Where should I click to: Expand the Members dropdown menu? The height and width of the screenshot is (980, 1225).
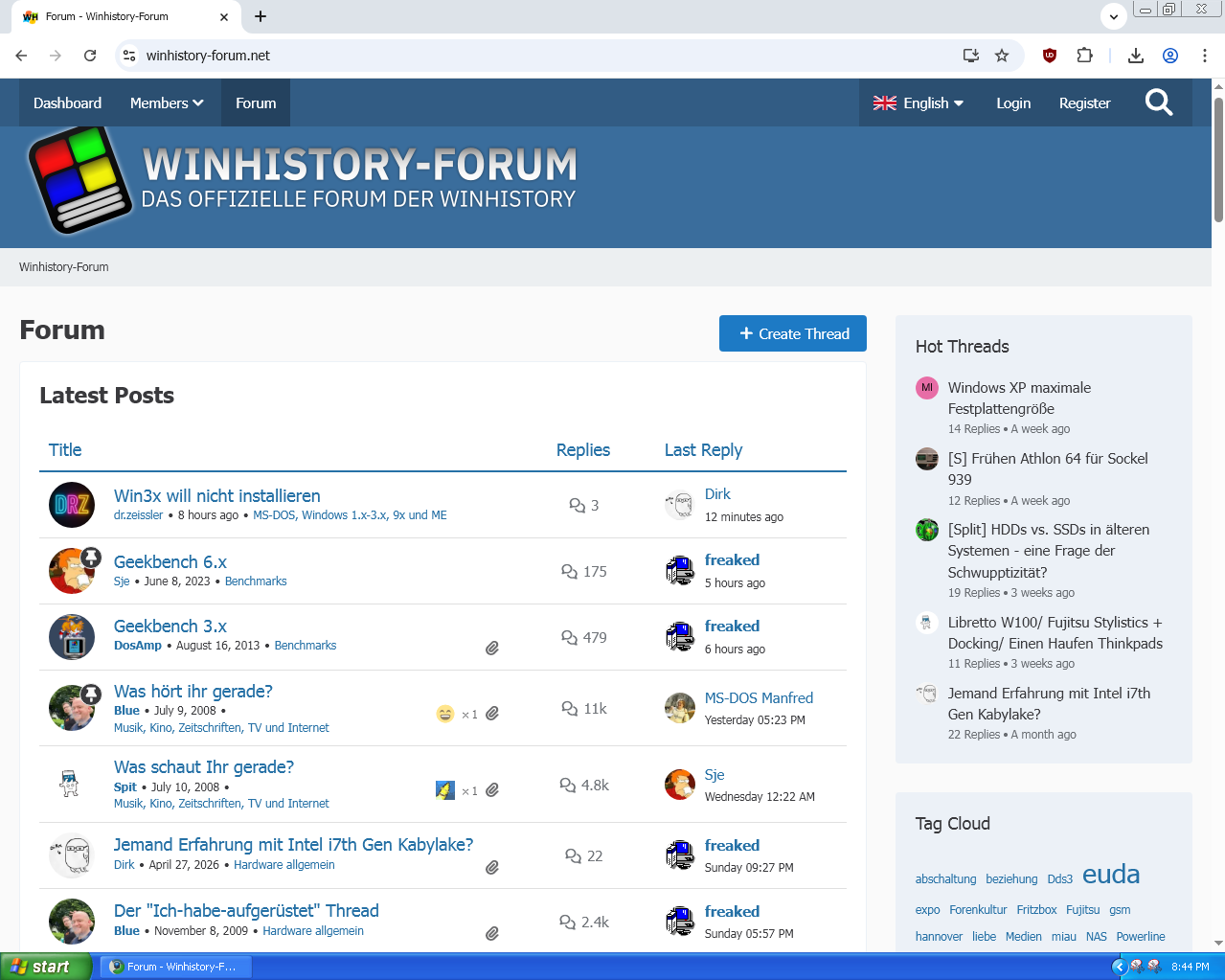[167, 103]
